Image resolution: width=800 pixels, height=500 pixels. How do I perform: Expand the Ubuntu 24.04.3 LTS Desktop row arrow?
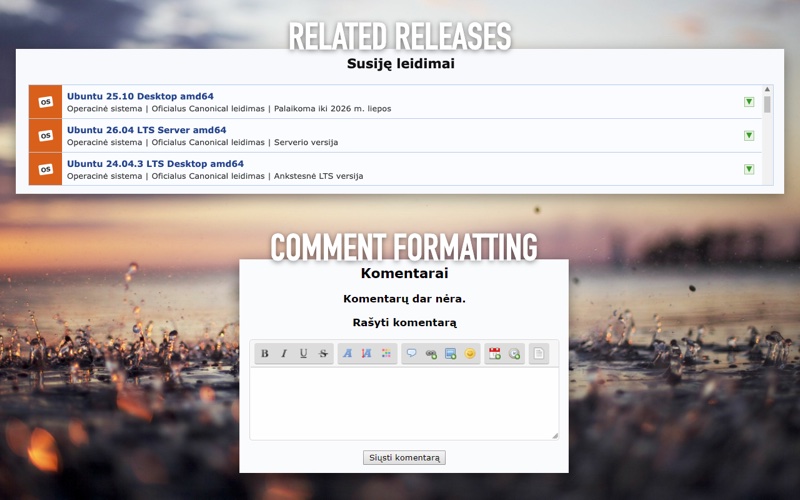(748, 169)
